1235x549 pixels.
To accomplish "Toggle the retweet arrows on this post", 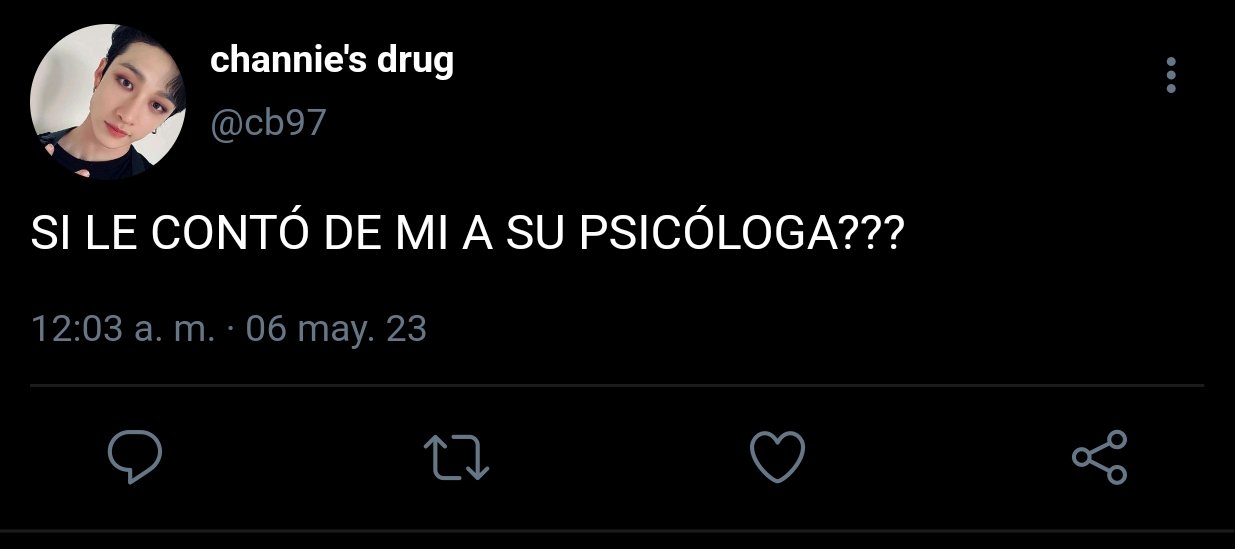I will [x=456, y=458].
